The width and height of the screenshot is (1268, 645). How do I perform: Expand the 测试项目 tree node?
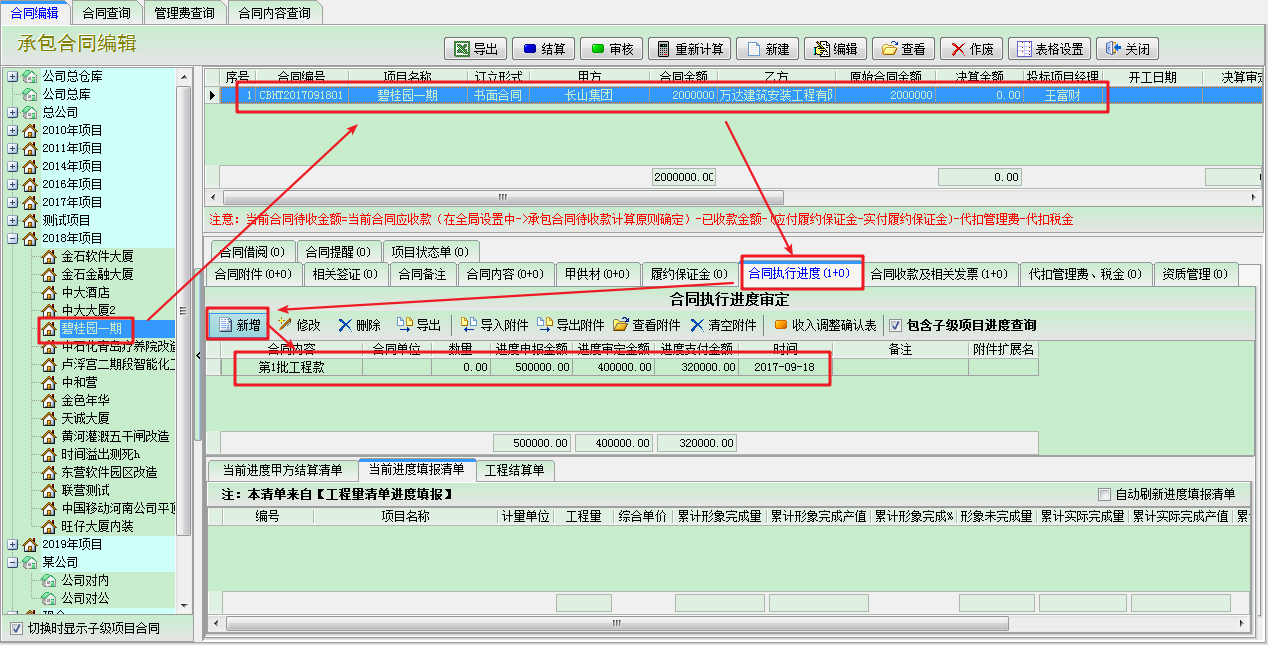(12, 220)
